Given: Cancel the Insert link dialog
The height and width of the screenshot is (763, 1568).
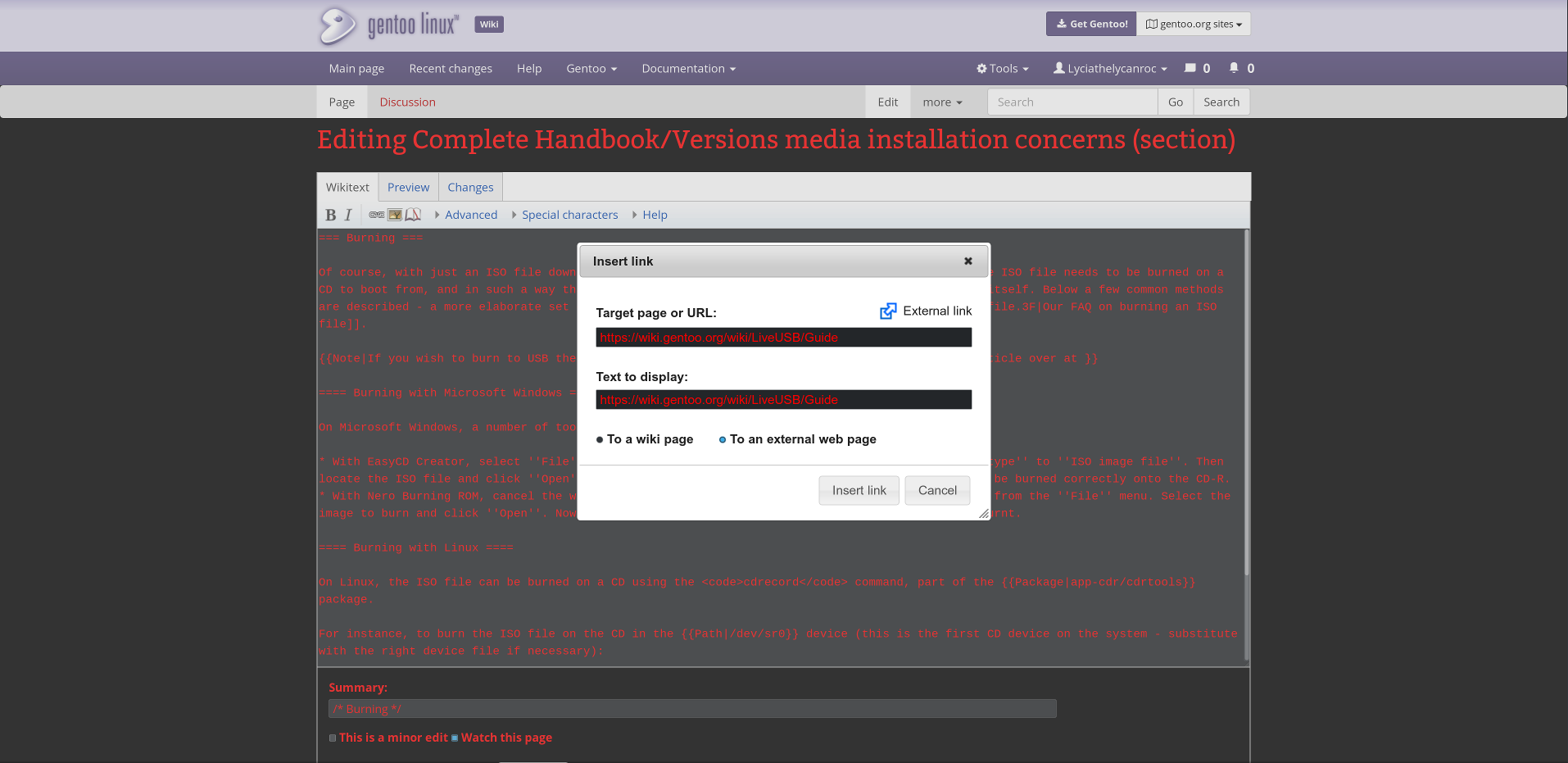Looking at the screenshot, I should pos(937,490).
